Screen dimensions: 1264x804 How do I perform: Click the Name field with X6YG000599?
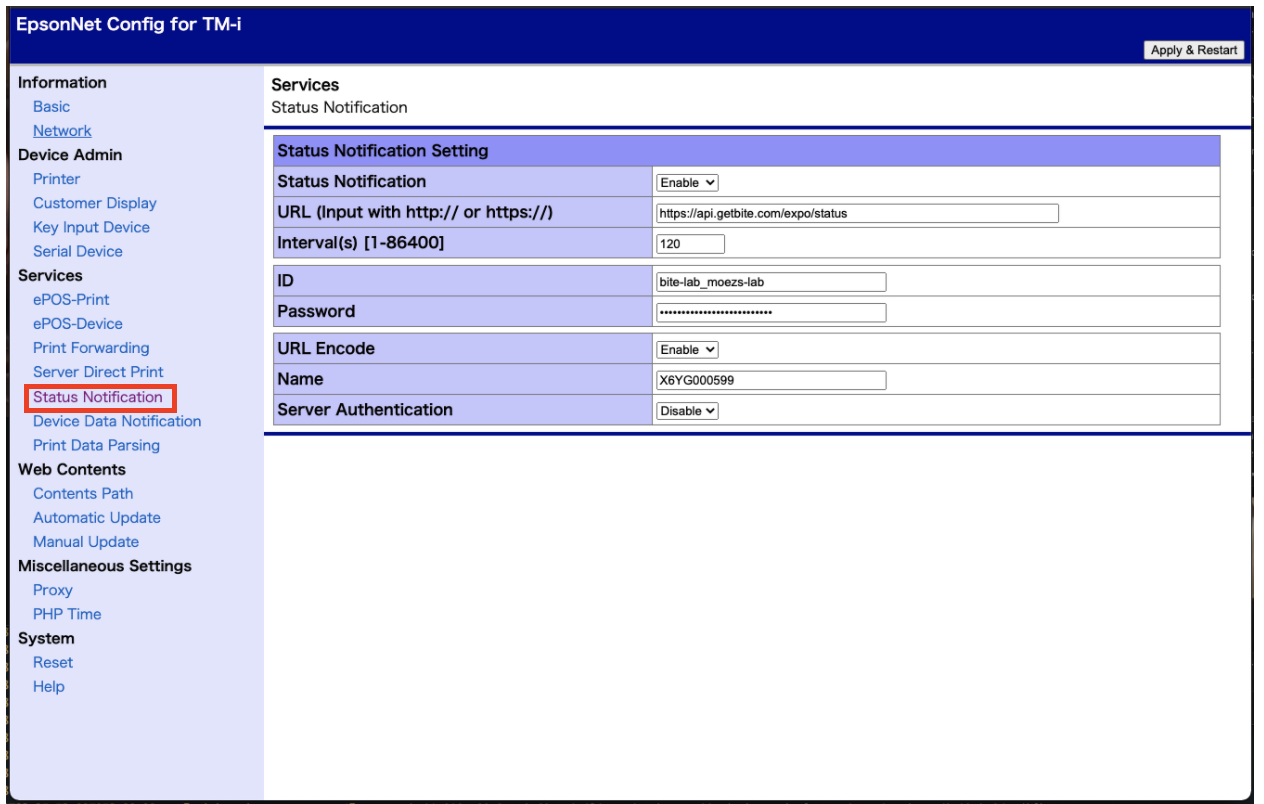pyautogui.click(x=771, y=380)
